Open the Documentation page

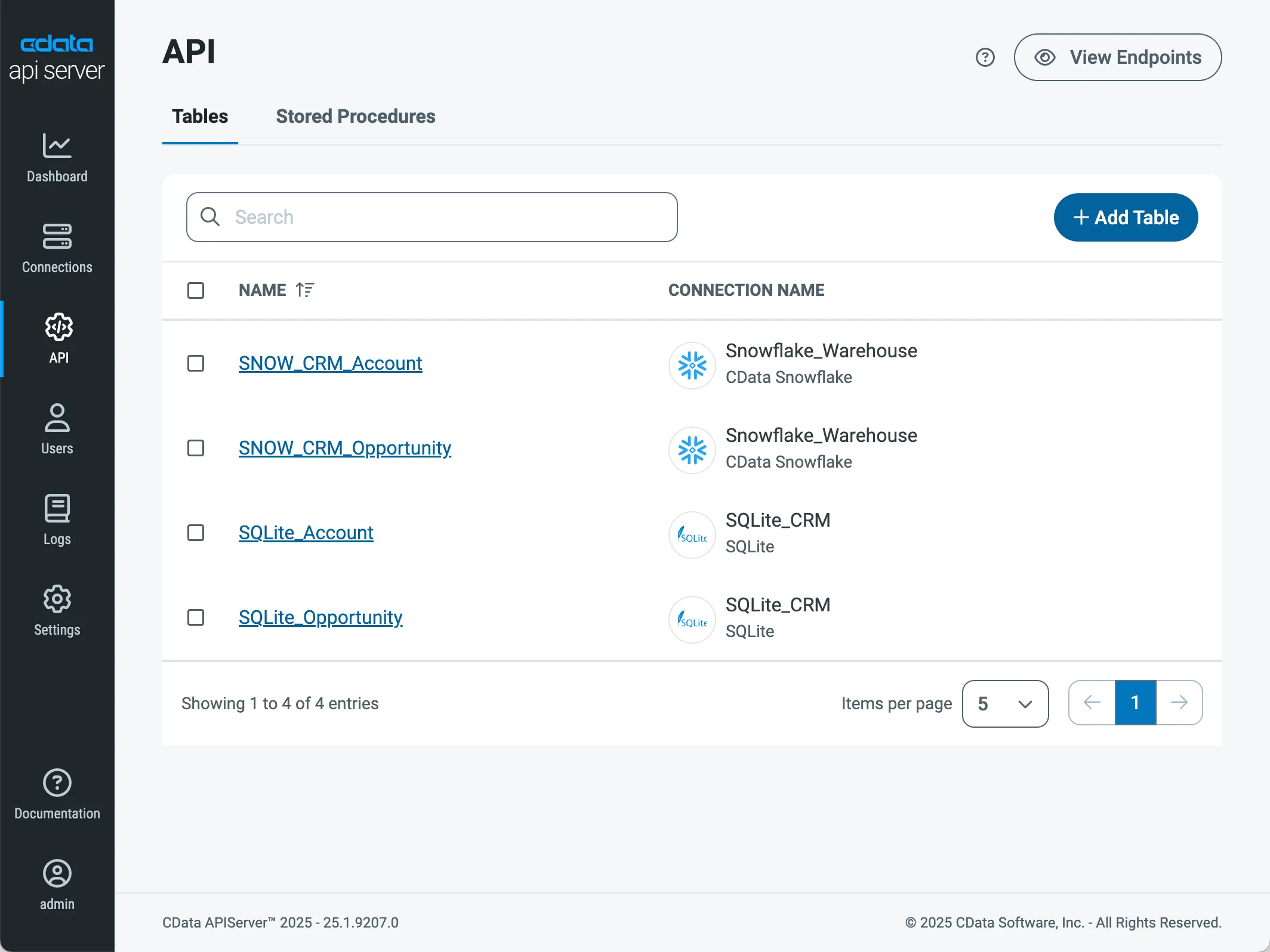(57, 793)
